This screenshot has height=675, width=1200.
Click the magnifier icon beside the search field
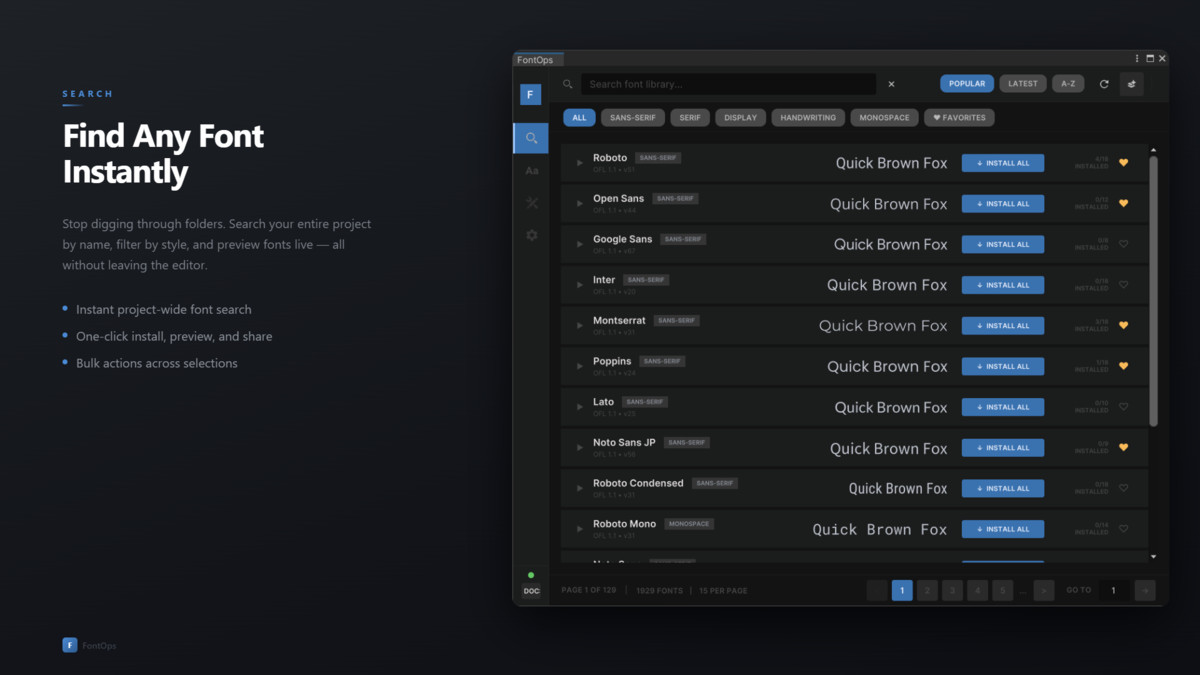click(568, 84)
